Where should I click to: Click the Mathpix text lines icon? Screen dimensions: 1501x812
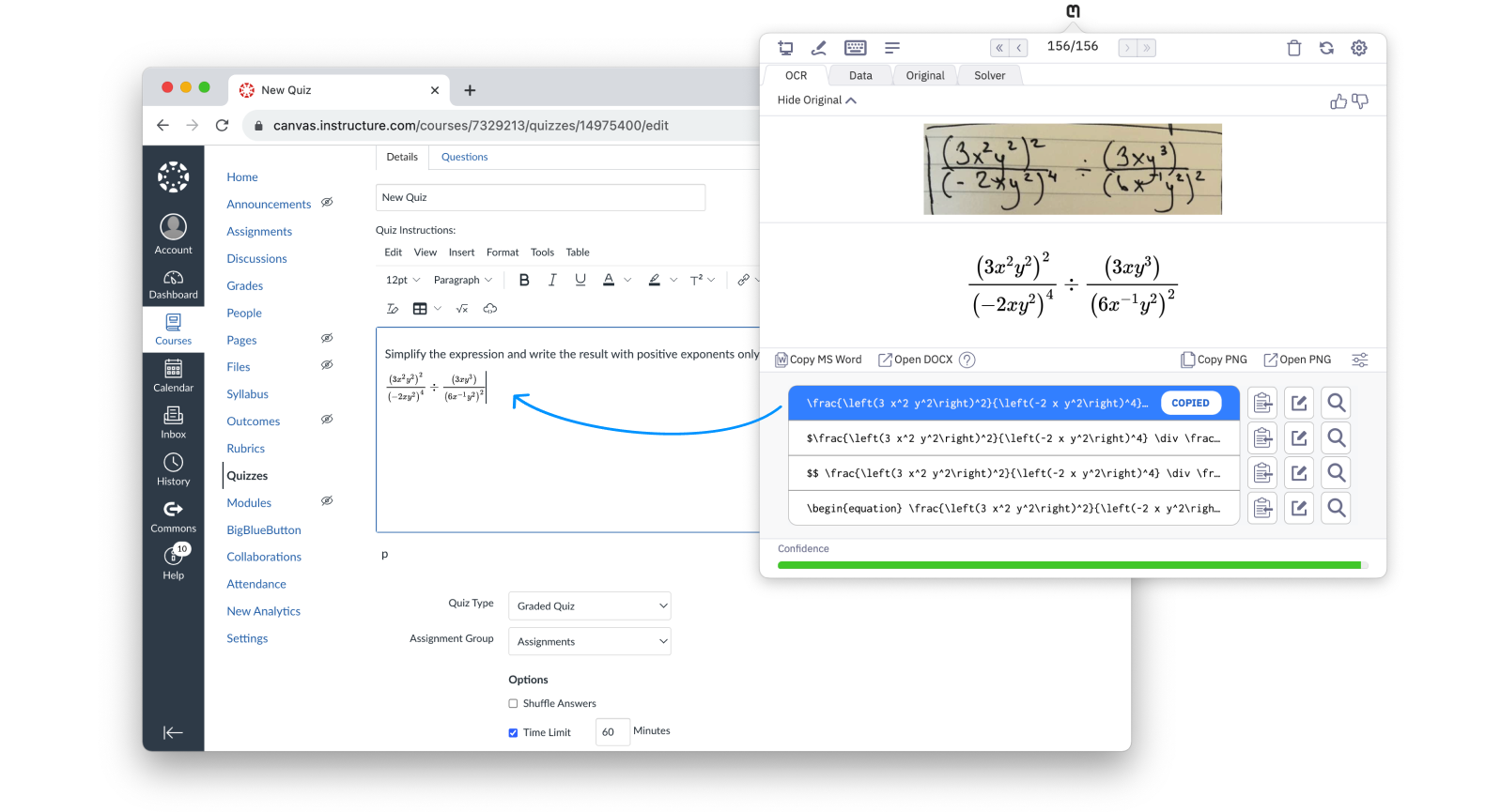892,48
